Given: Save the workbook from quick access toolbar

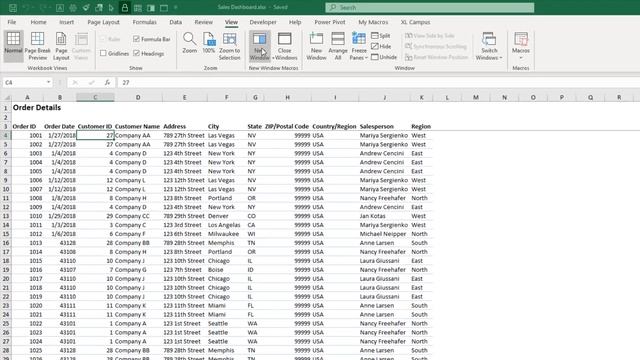Looking at the screenshot, I should click(13, 8).
